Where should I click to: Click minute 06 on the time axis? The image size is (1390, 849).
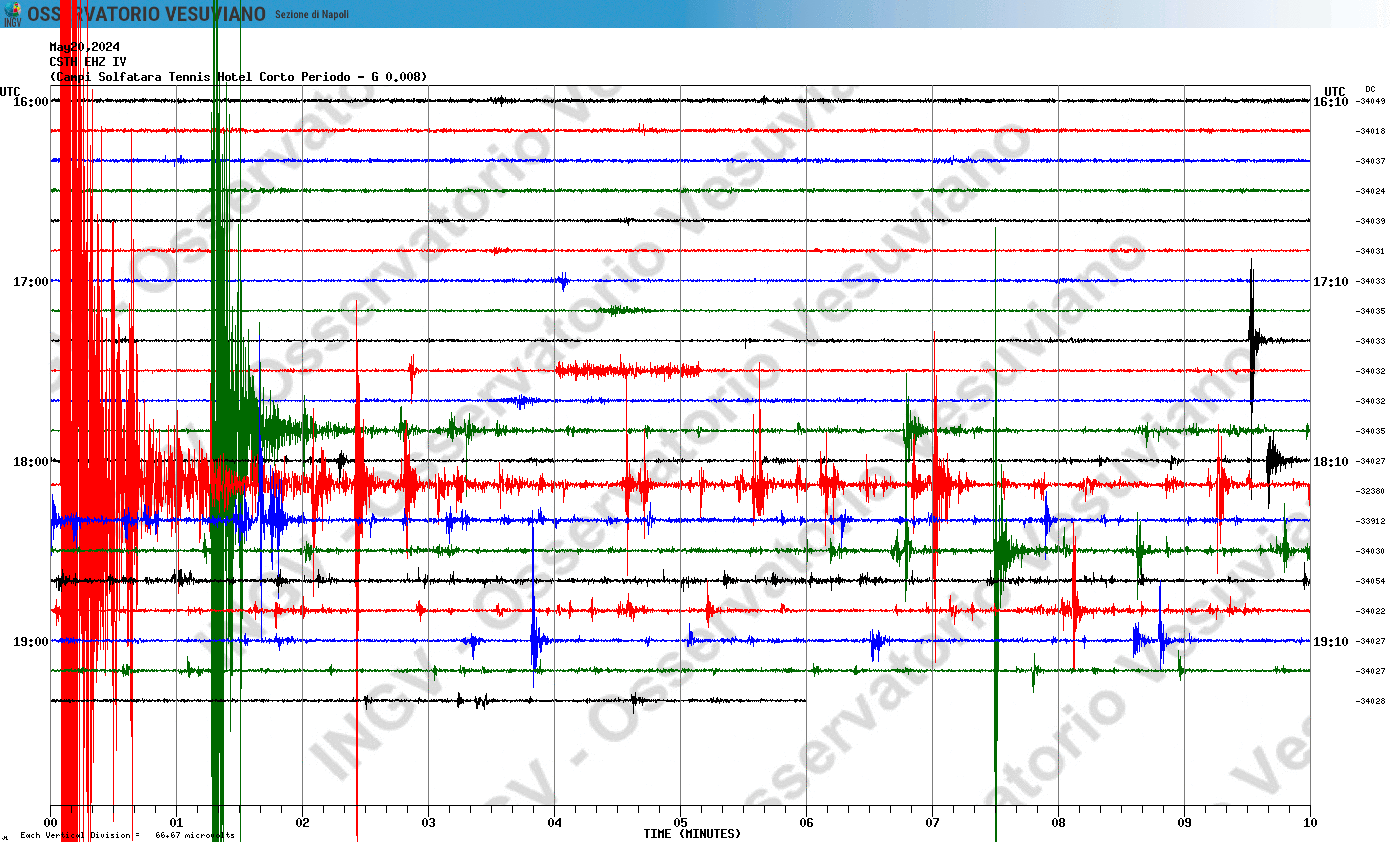click(807, 823)
